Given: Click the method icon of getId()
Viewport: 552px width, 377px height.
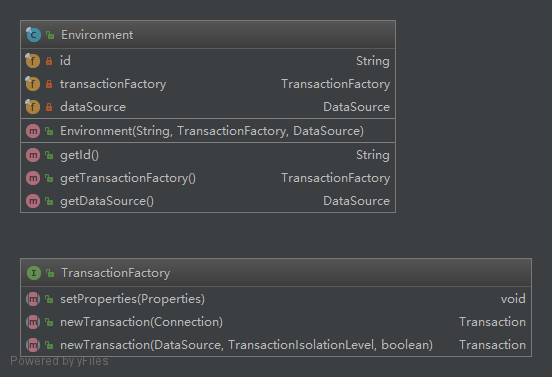Looking at the screenshot, I should [x=33, y=155].
